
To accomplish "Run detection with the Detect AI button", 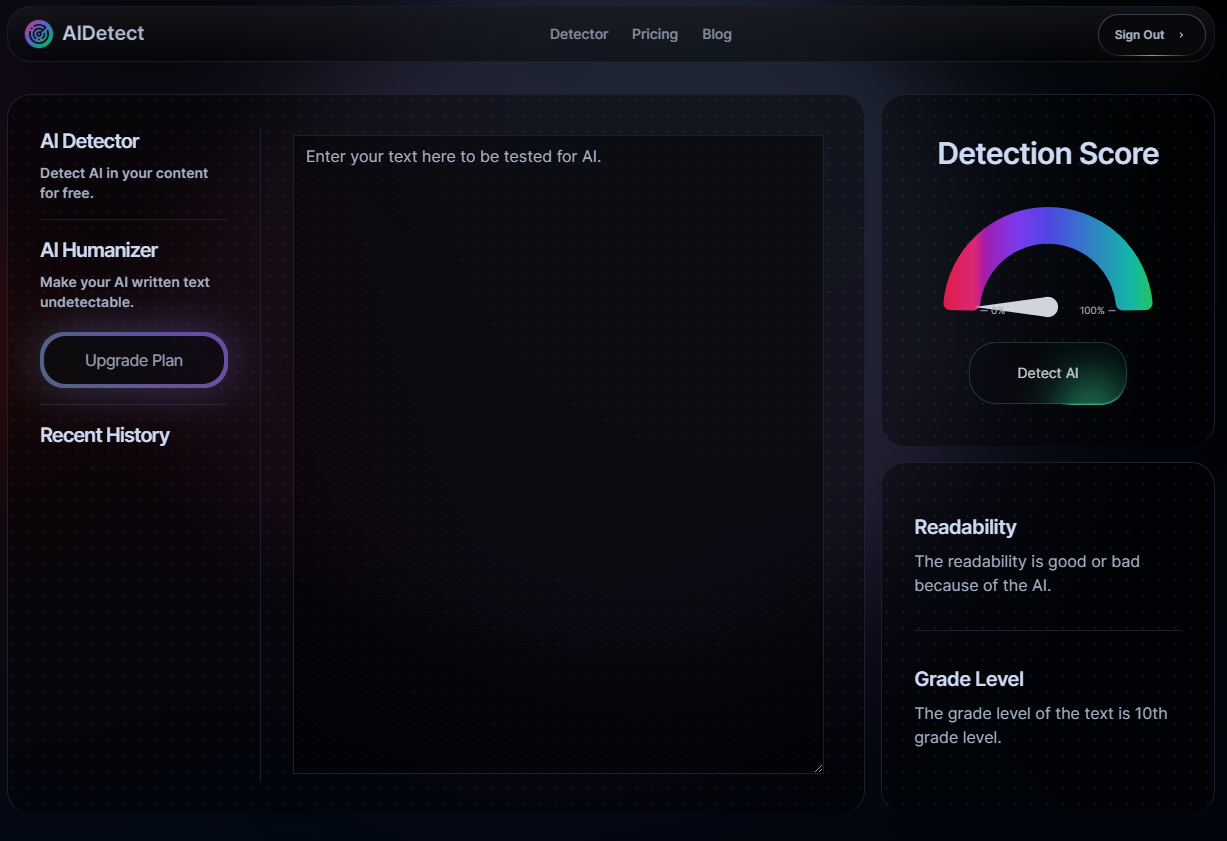I will (1047, 372).
